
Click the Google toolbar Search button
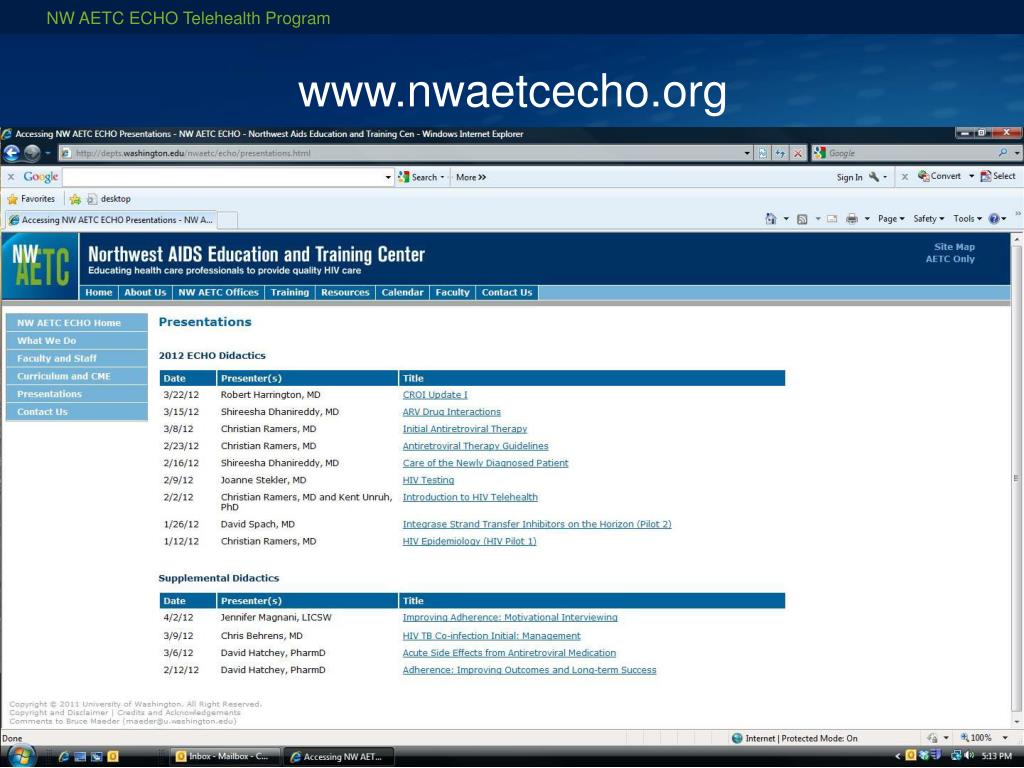(421, 177)
